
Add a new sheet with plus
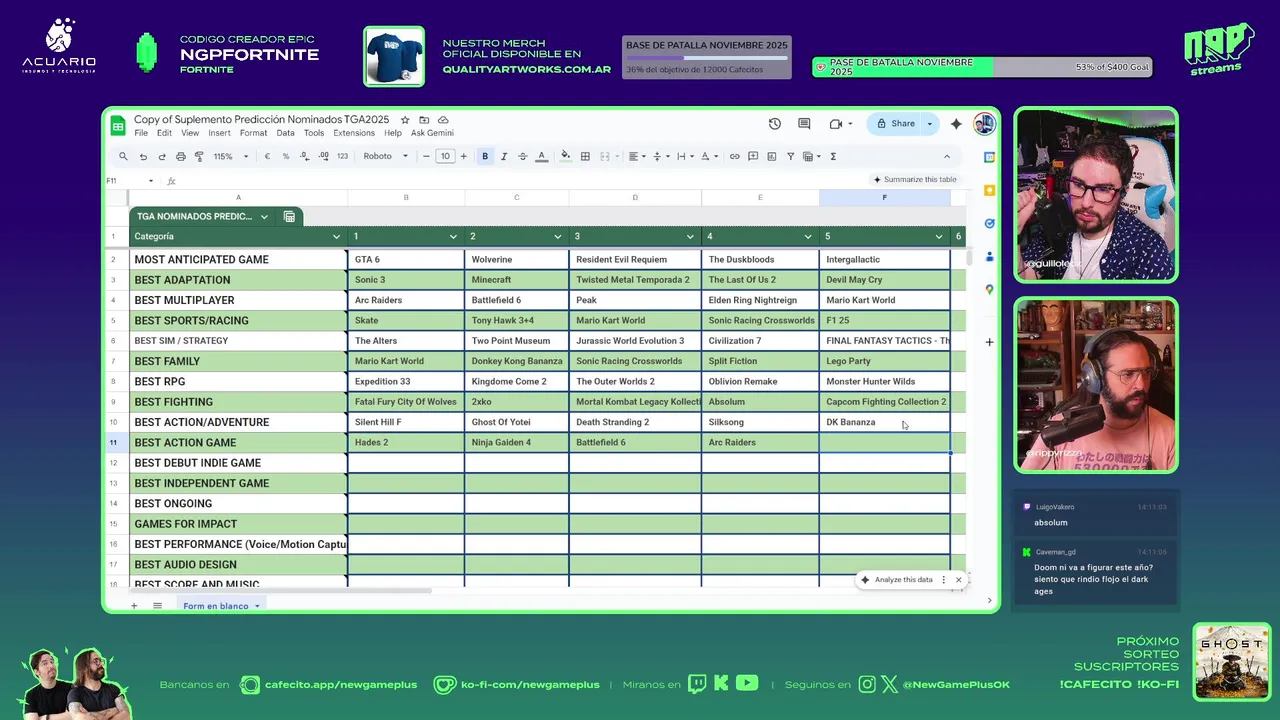[134, 606]
